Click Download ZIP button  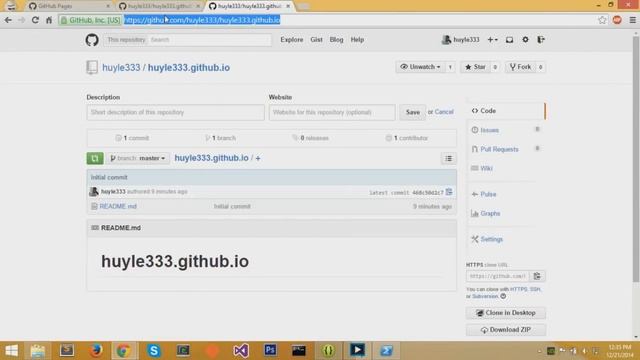(x=506, y=330)
